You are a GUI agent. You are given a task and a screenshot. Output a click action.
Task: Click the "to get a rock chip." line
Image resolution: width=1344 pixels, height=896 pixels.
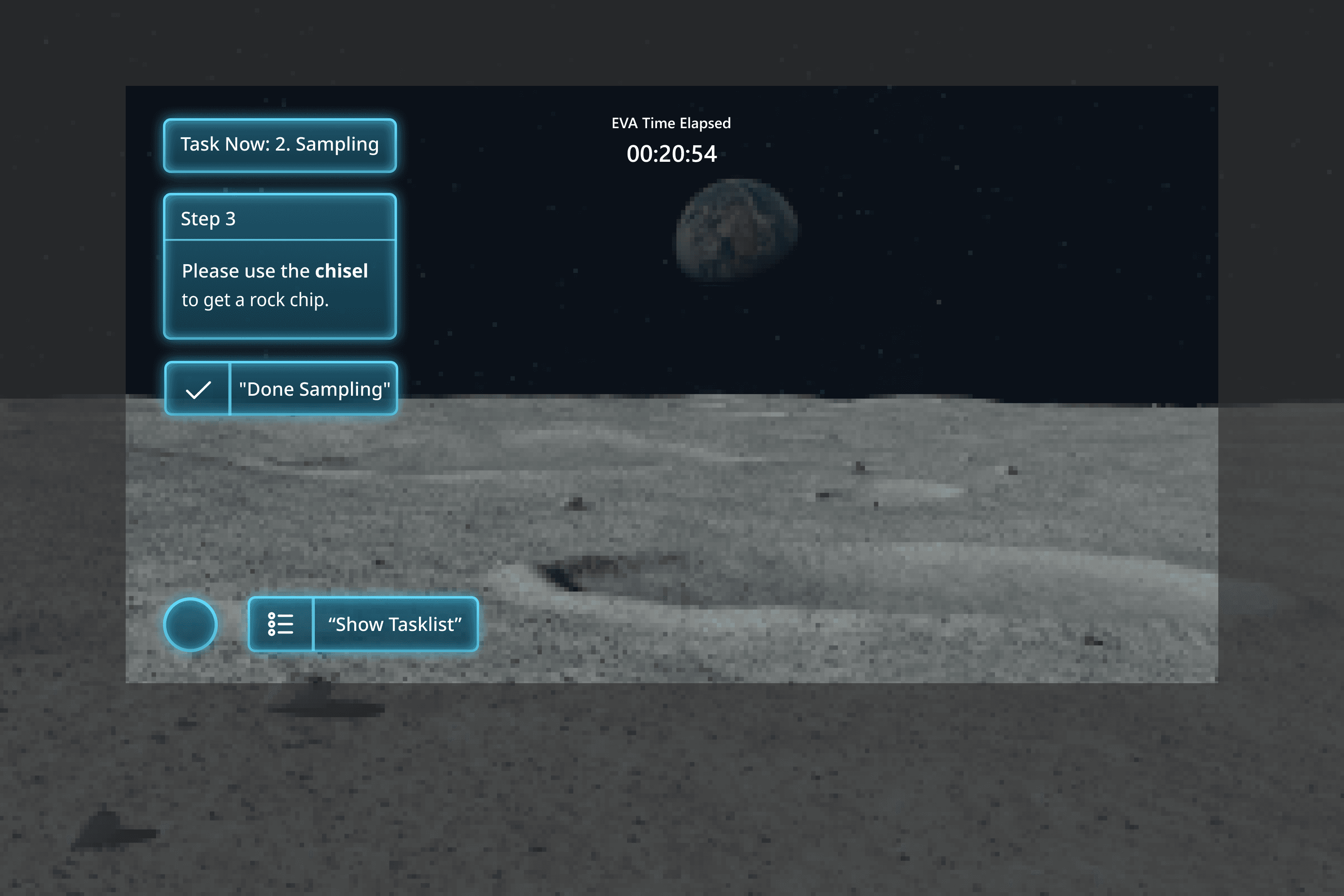coord(255,300)
